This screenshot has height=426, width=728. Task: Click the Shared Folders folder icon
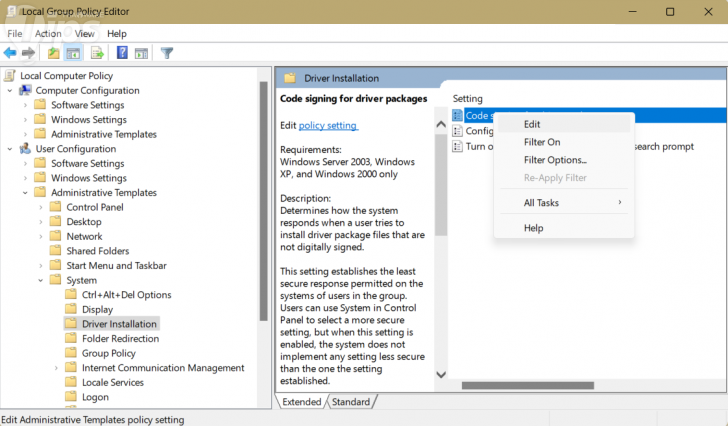[x=56, y=251]
